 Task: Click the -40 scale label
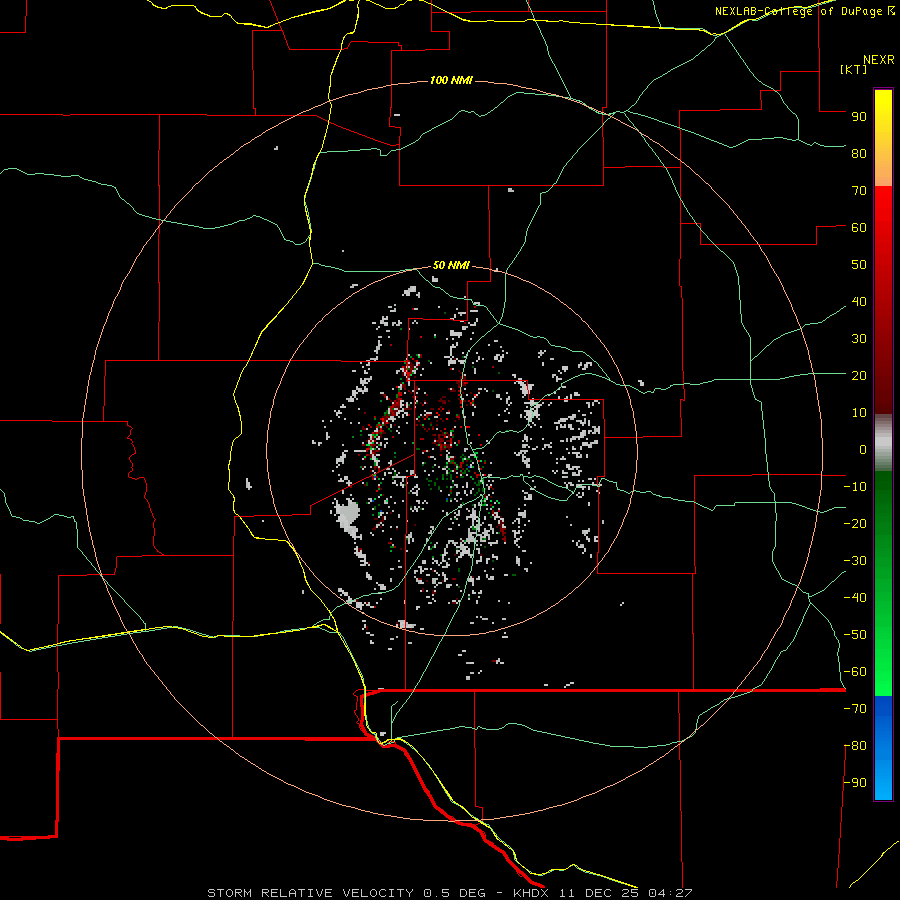click(x=855, y=598)
